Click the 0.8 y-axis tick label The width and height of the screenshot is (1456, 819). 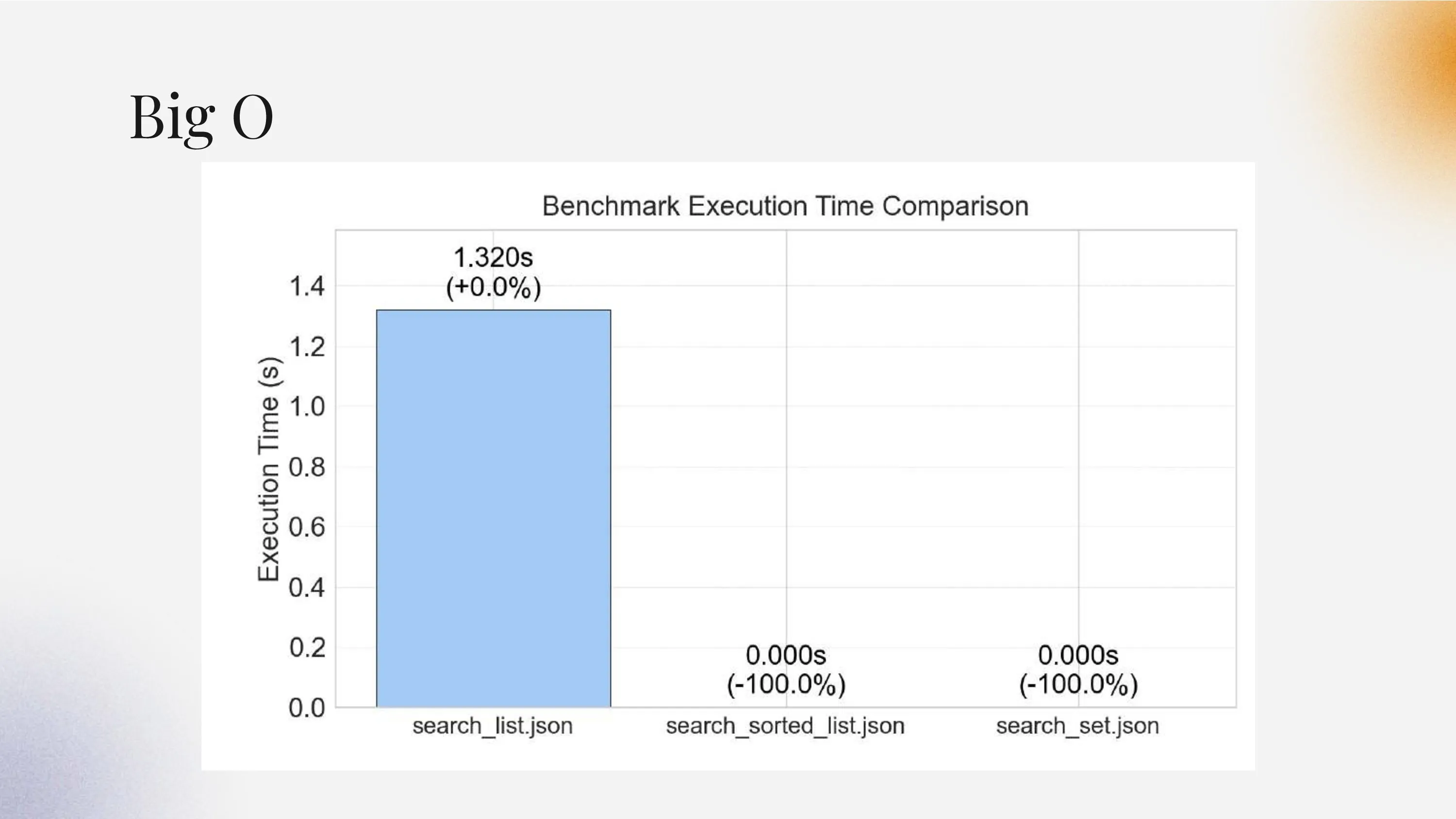[307, 467]
